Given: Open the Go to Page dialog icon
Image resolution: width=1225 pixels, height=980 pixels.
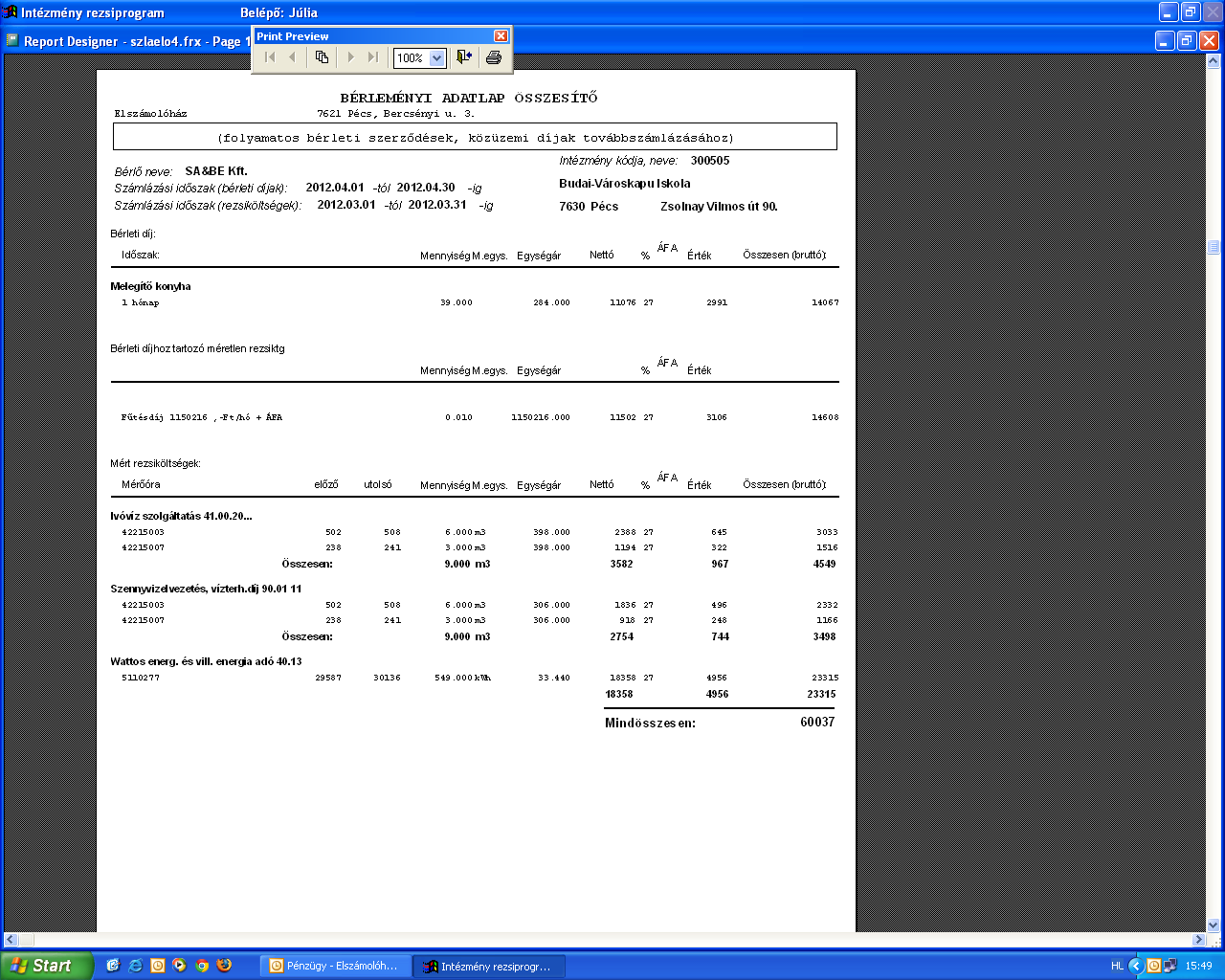Looking at the screenshot, I should [x=323, y=57].
